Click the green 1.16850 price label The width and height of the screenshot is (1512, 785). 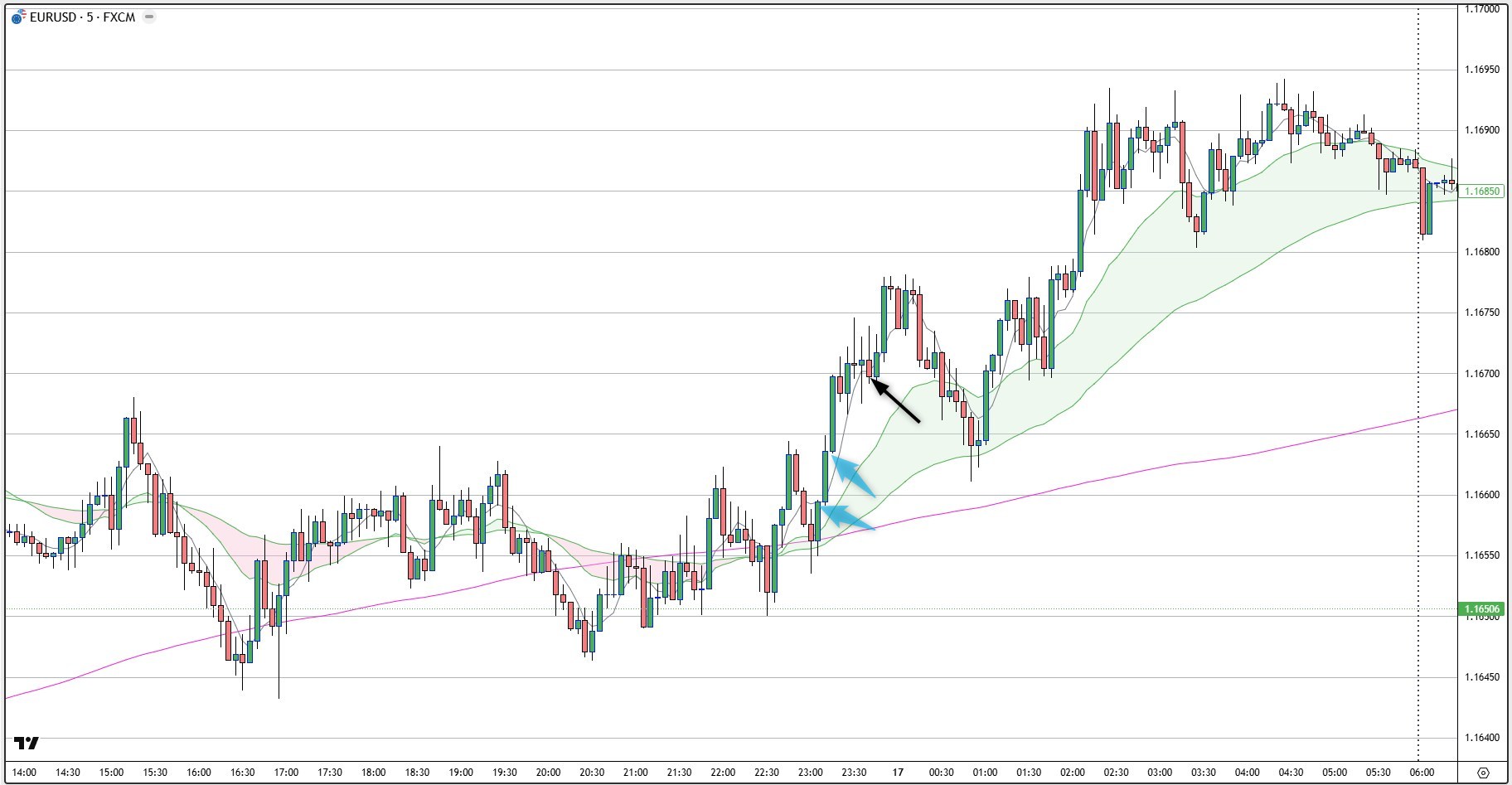click(x=1481, y=191)
